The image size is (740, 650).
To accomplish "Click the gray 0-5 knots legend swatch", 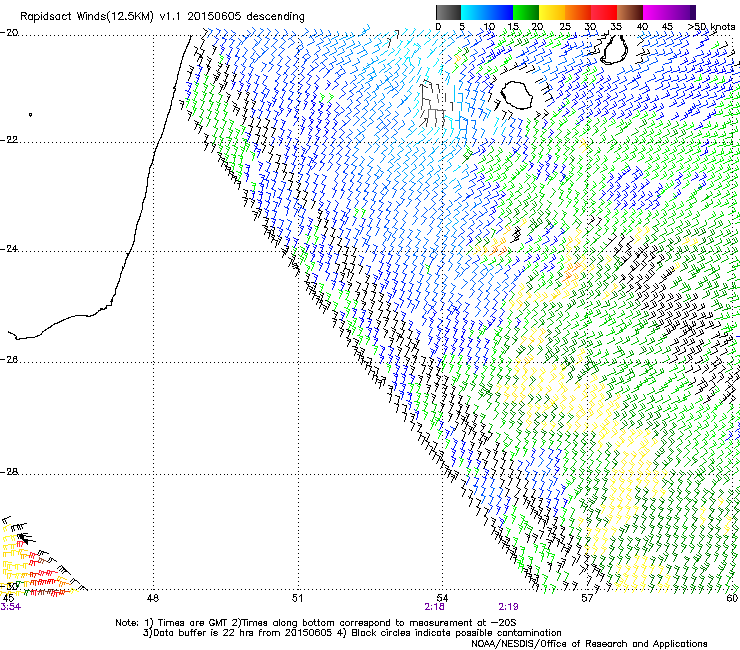I will (448, 12).
